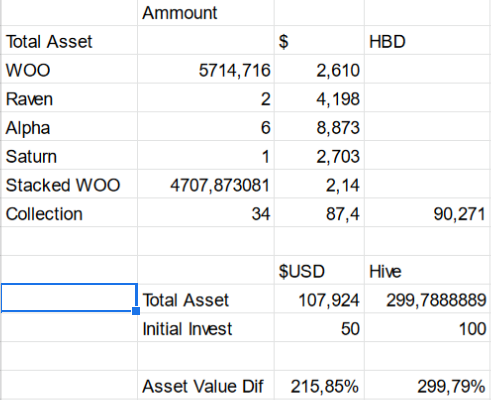Select the cell labeled WOO
This screenshot has height=404, width=496.
click(69, 69)
